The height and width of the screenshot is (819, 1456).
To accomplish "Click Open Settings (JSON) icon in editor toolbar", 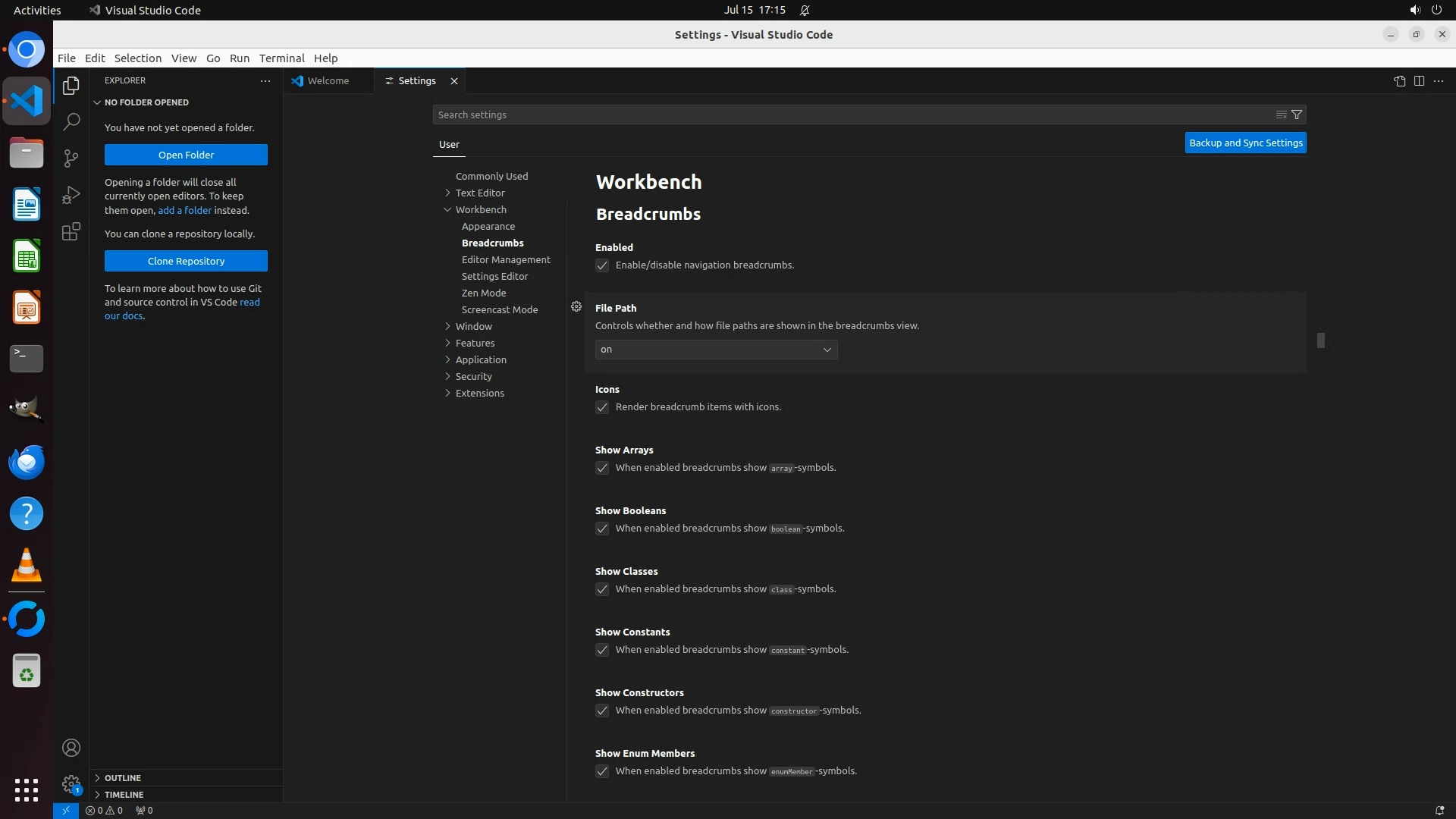I will [1399, 81].
